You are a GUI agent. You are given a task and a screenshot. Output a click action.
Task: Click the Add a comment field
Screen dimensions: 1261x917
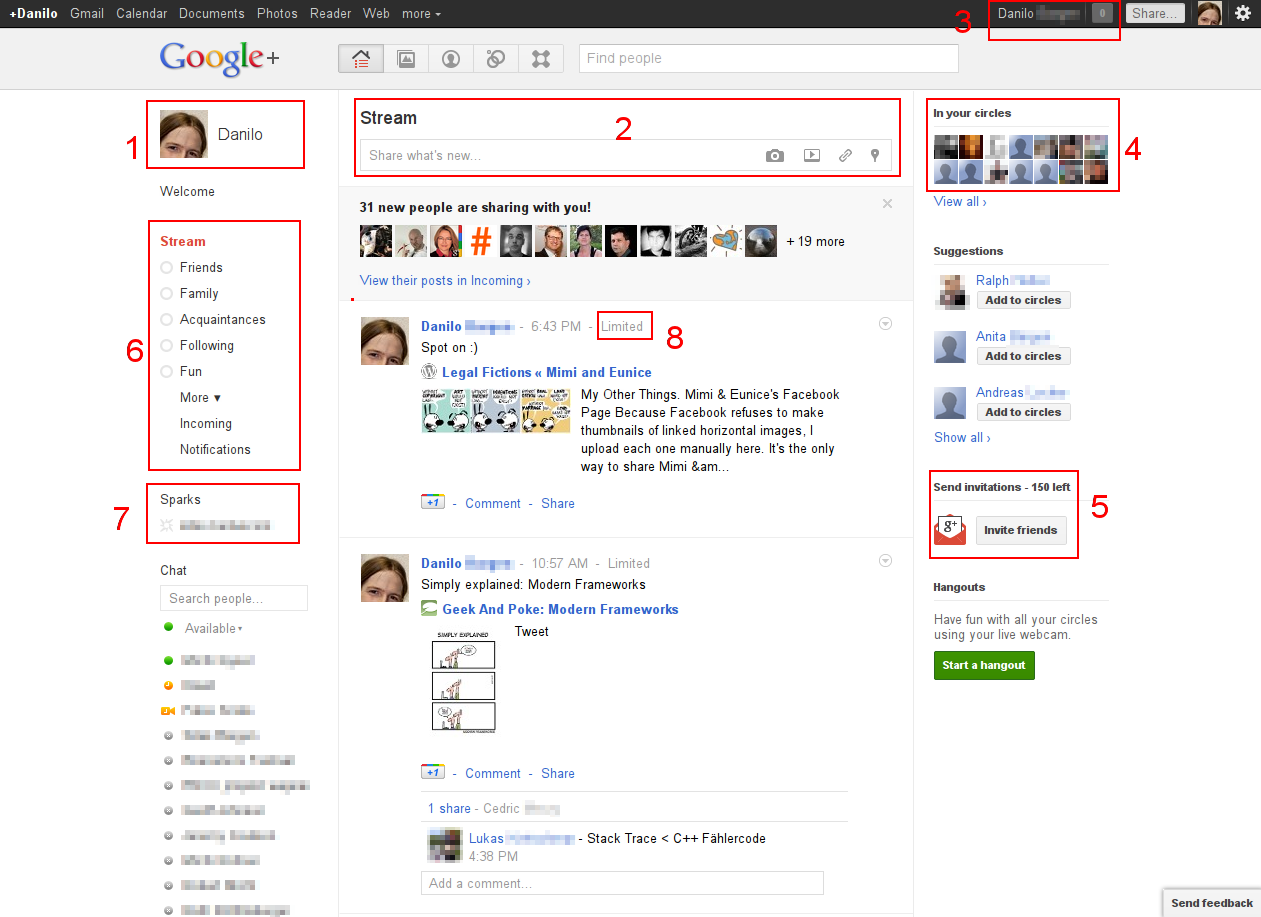pos(622,883)
